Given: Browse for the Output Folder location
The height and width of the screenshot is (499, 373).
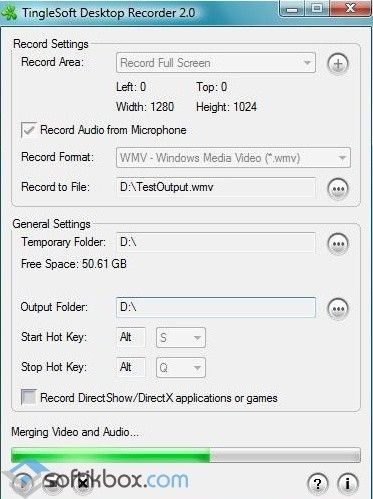Looking at the screenshot, I should point(338,308).
